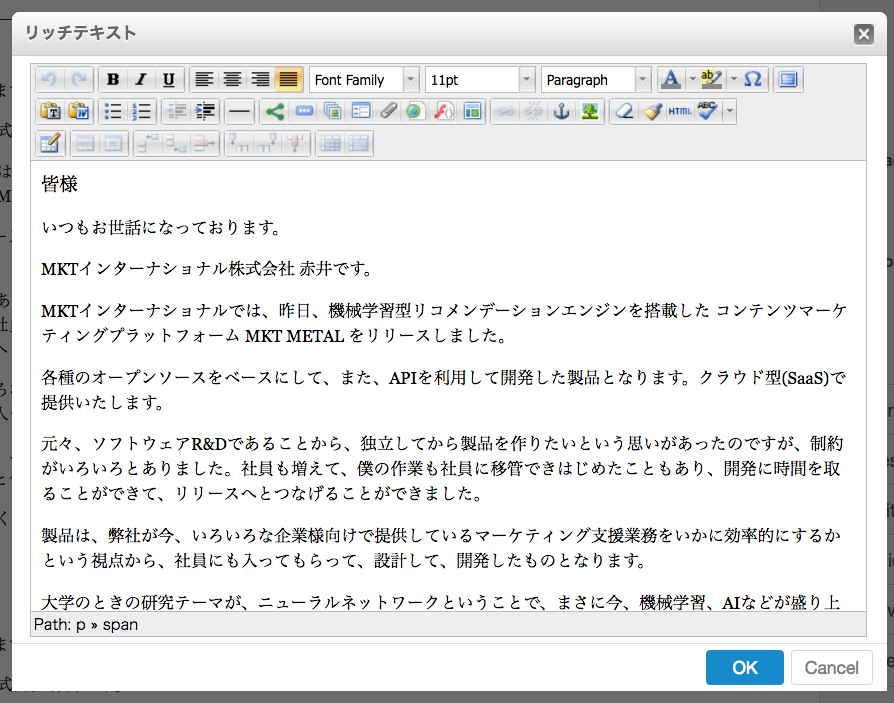Viewport: 894px width, 703px height.
Task: Align text to the left
Action: (204, 80)
